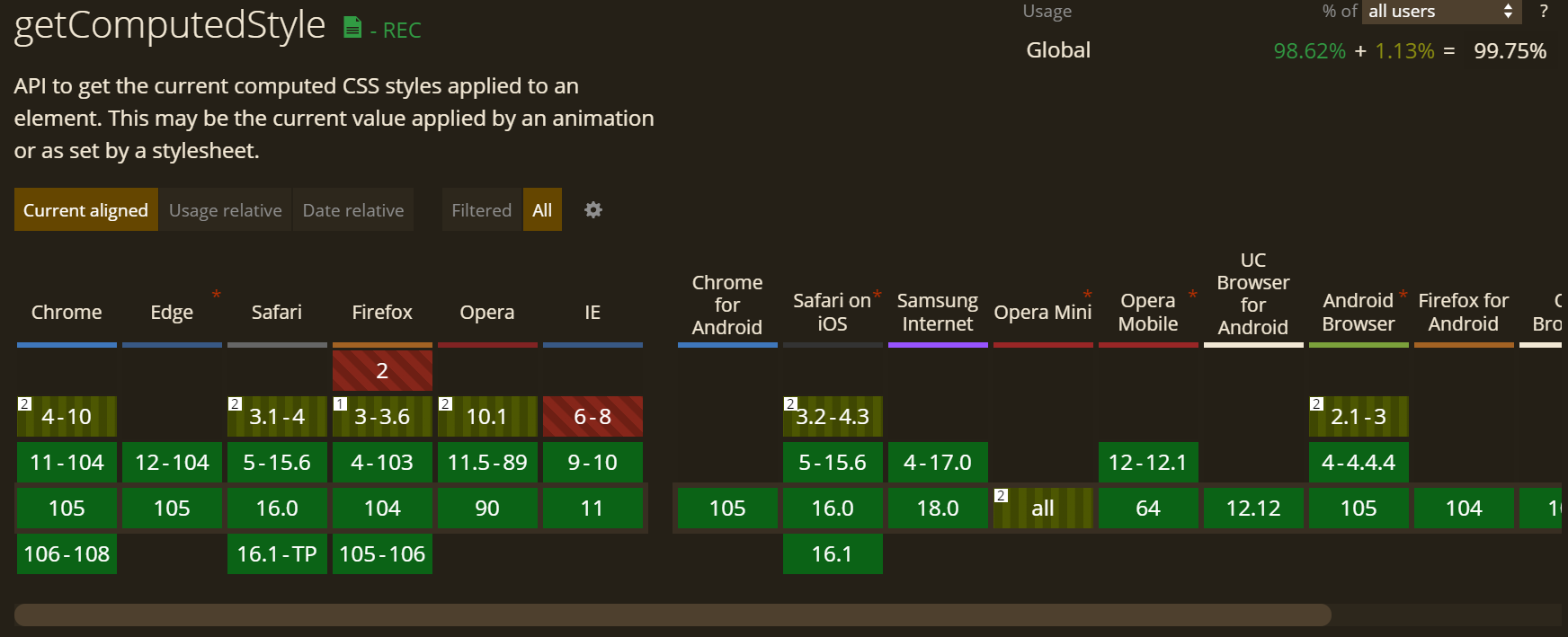The width and height of the screenshot is (1568, 637).
Task: Click note marker 2 on Opera Mini all
Action: click(1002, 495)
